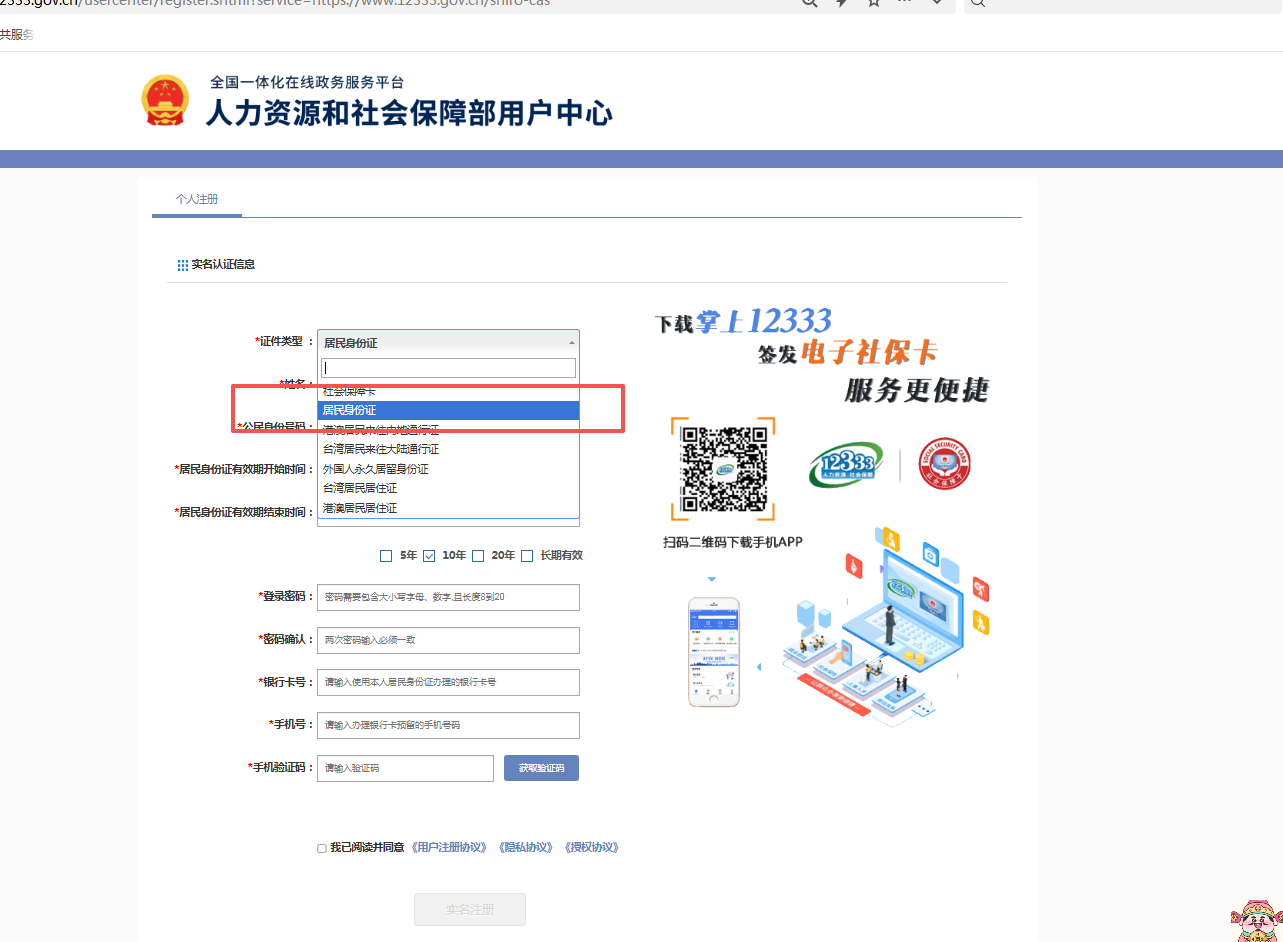This screenshot has height=942, width=1283.
Task: Click the 居民身份证有效期结束时间 label
Action: click(244, 512)
